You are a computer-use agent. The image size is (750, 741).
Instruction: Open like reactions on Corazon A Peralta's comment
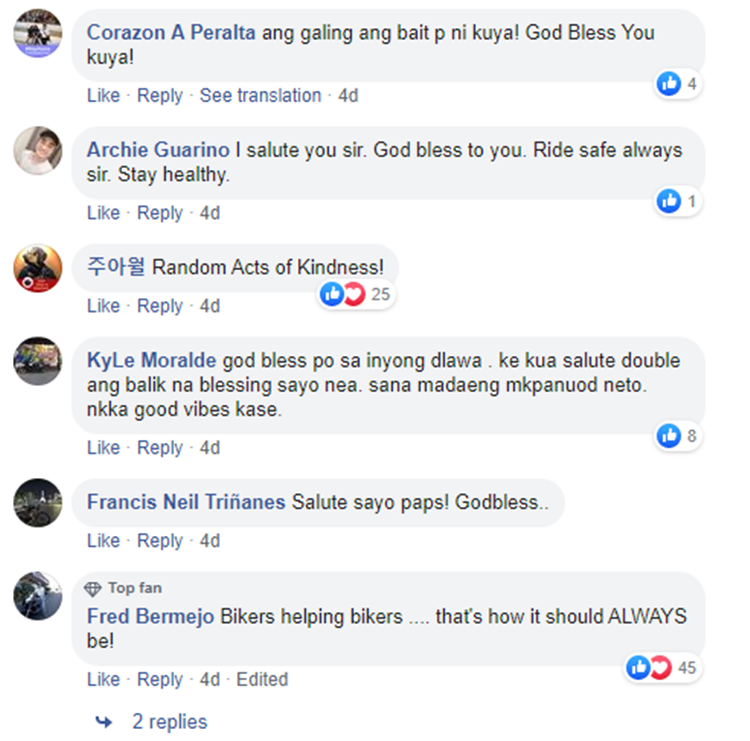pos(677,84)
